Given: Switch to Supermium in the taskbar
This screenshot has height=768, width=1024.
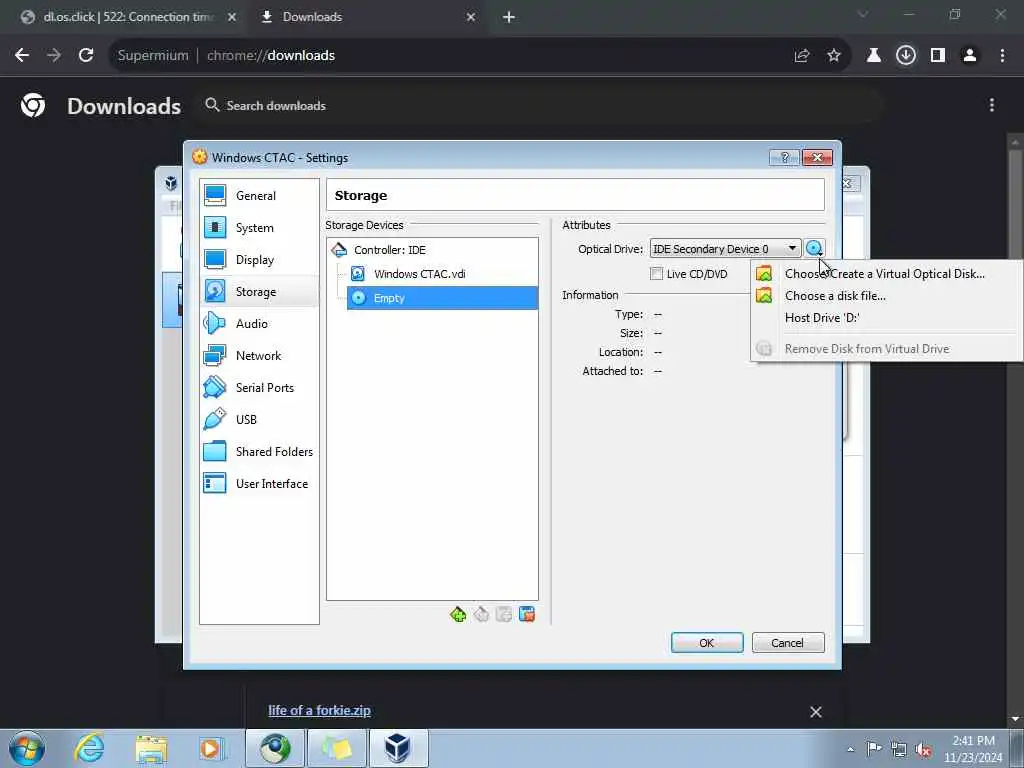Looking at the screenshot, I should coord(275,748).
